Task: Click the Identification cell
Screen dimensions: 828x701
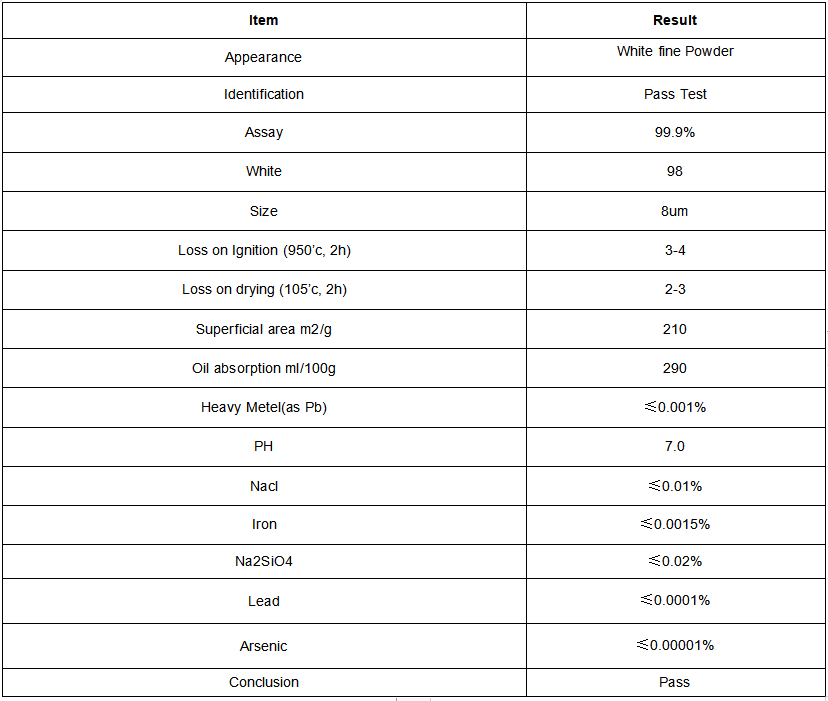Action: (x=264, y=94)
